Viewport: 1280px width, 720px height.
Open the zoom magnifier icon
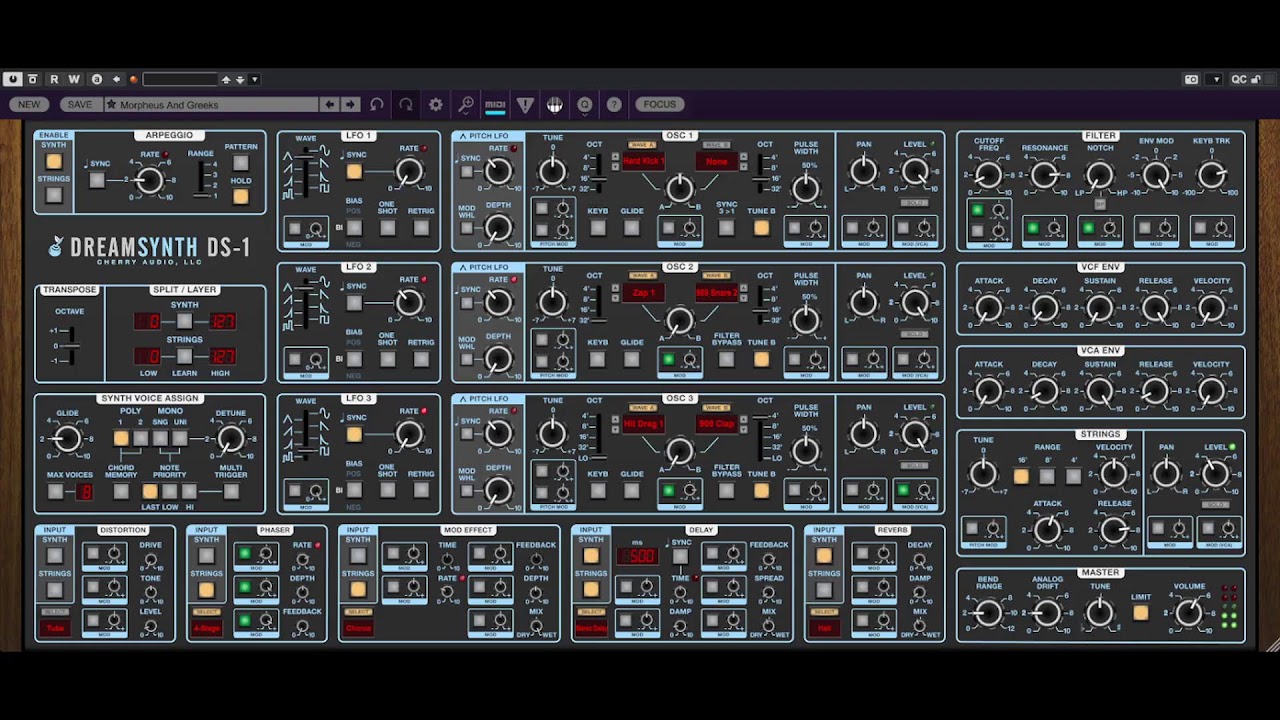click(466, 104)
